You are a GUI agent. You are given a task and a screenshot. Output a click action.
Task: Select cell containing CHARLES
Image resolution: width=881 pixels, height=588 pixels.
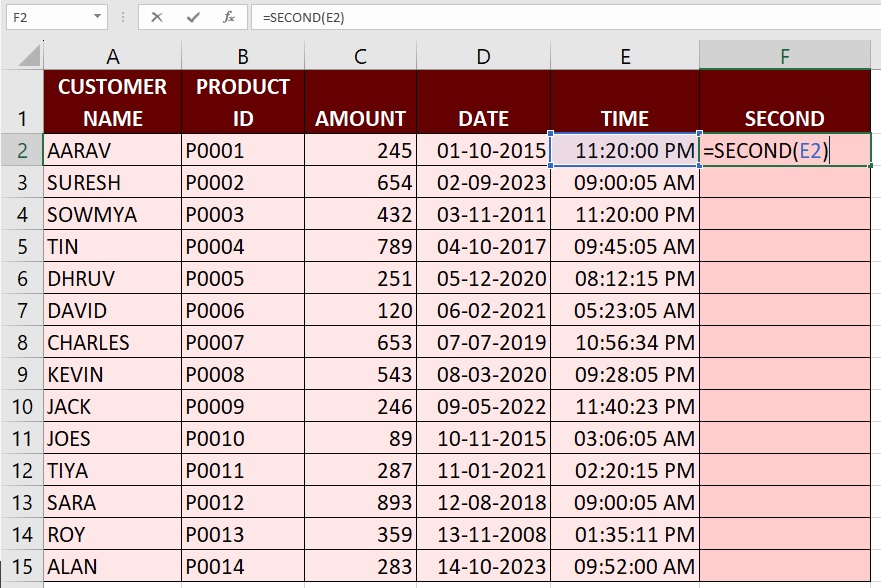pyautogui.click(x=112, y=343)
